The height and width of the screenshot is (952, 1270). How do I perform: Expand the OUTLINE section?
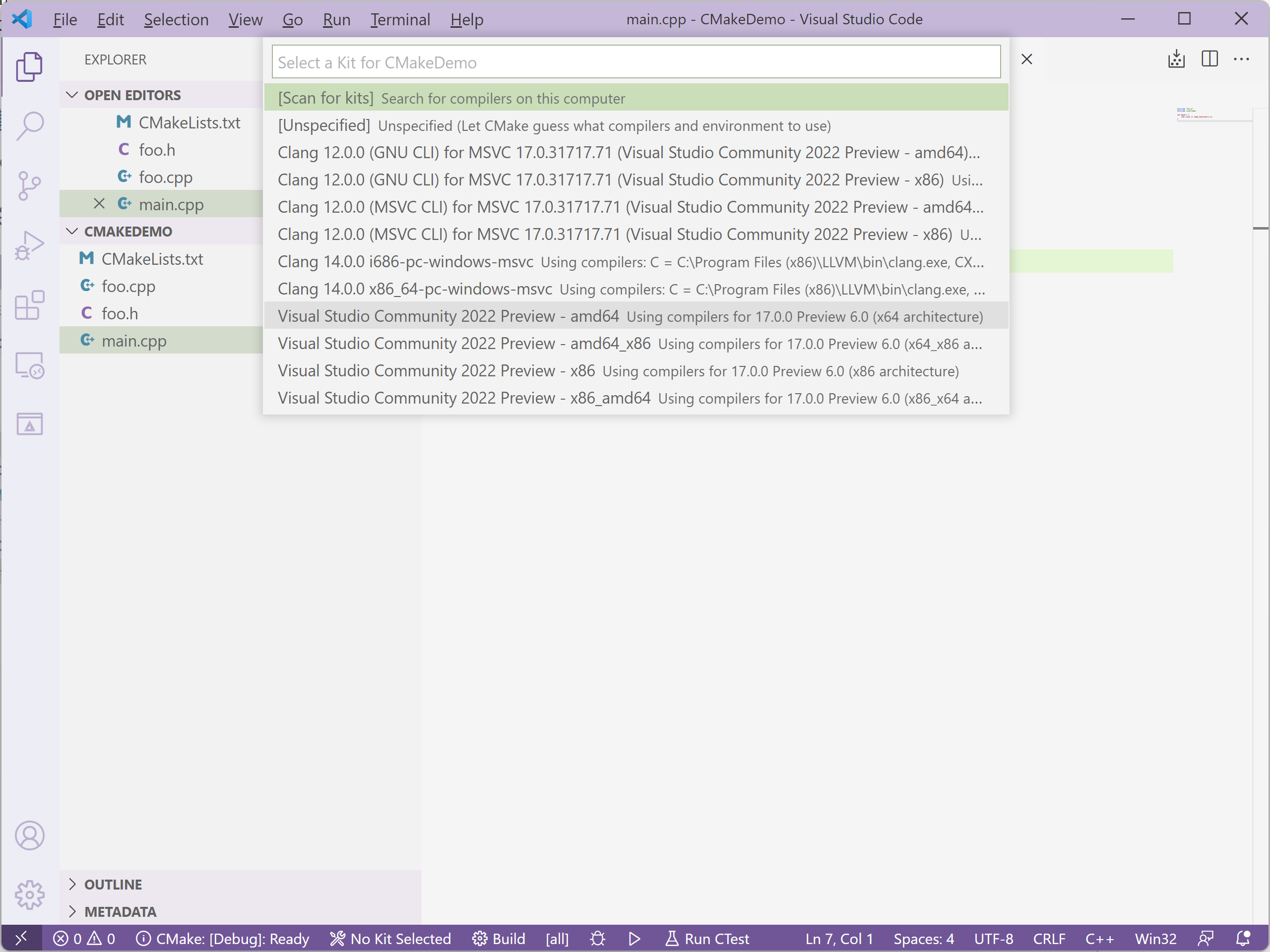click(240, 884)
